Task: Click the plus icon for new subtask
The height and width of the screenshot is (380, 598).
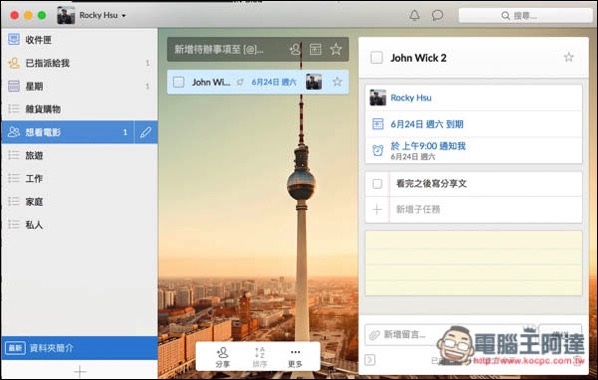Action: pos(377,209)
